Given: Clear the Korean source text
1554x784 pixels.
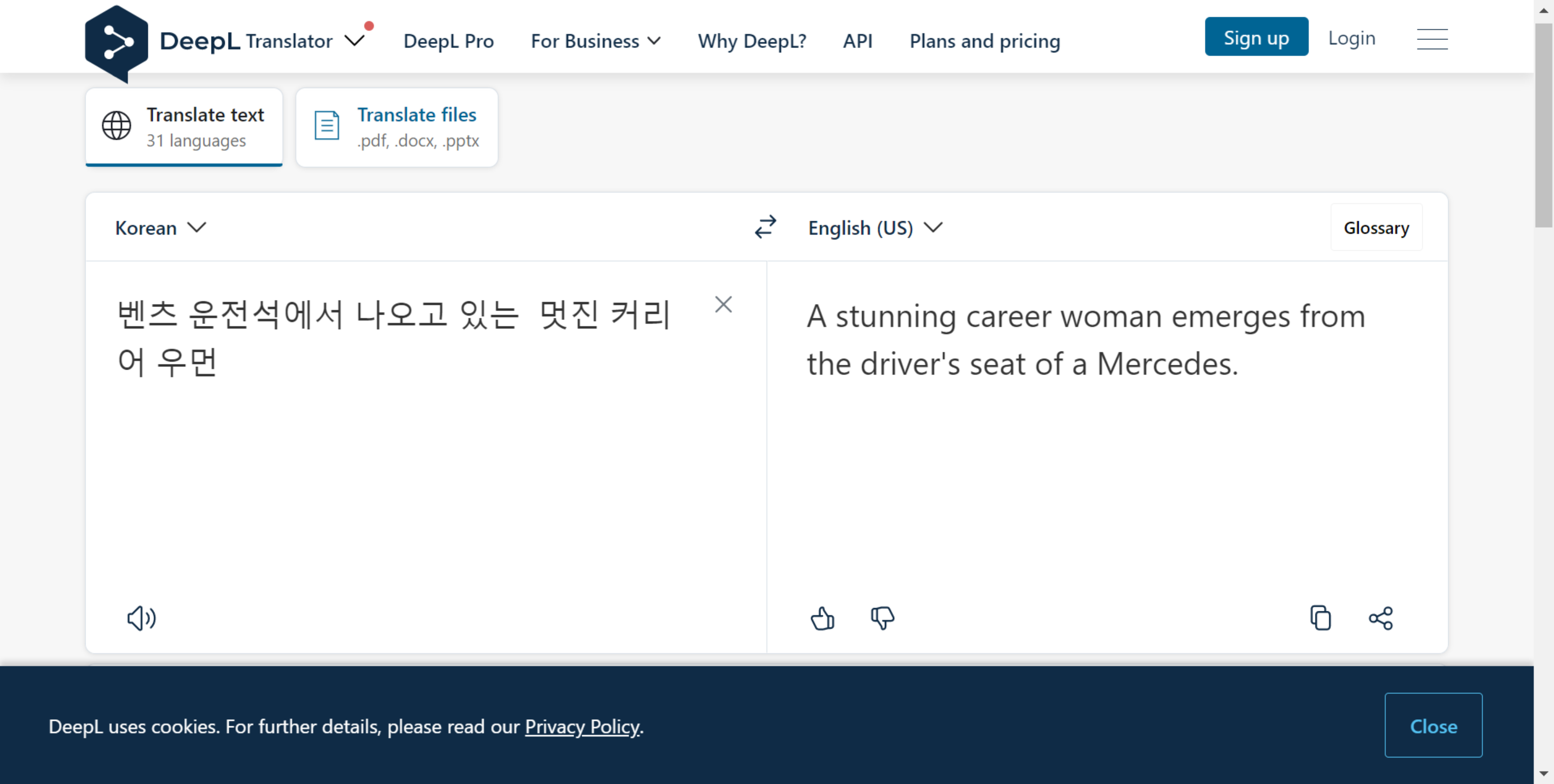Looking at the screenshot, I should (723, 304).
